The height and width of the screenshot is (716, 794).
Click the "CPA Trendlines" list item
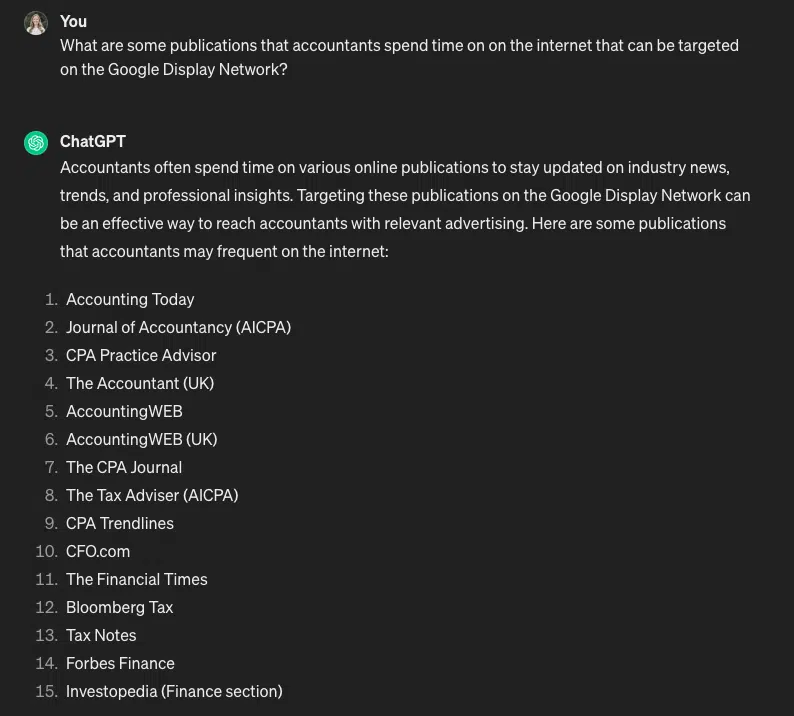[x=120, y=523]
